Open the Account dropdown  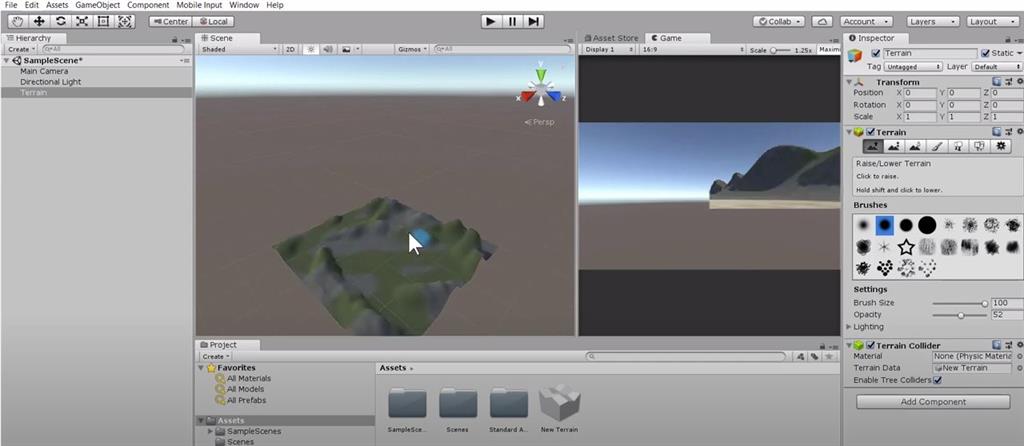coord(866,22)
